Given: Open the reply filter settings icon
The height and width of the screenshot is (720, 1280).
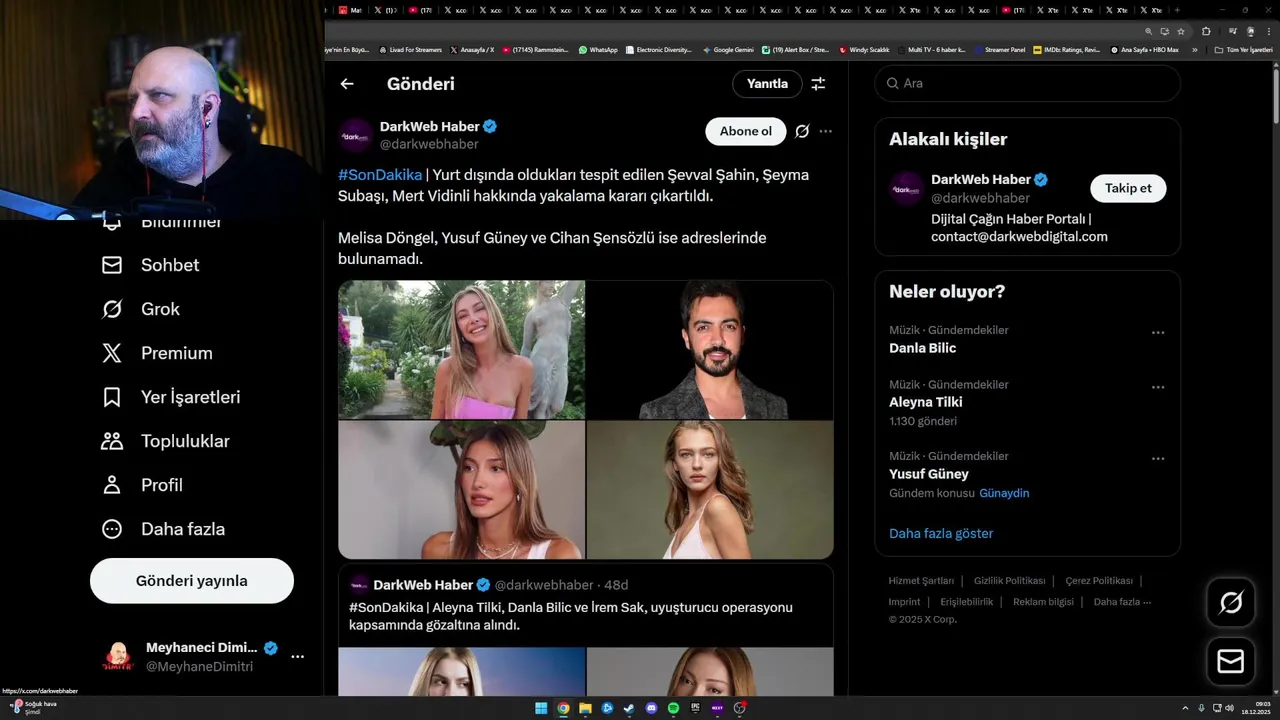Looking at the screenshot, I should (818, 84).
